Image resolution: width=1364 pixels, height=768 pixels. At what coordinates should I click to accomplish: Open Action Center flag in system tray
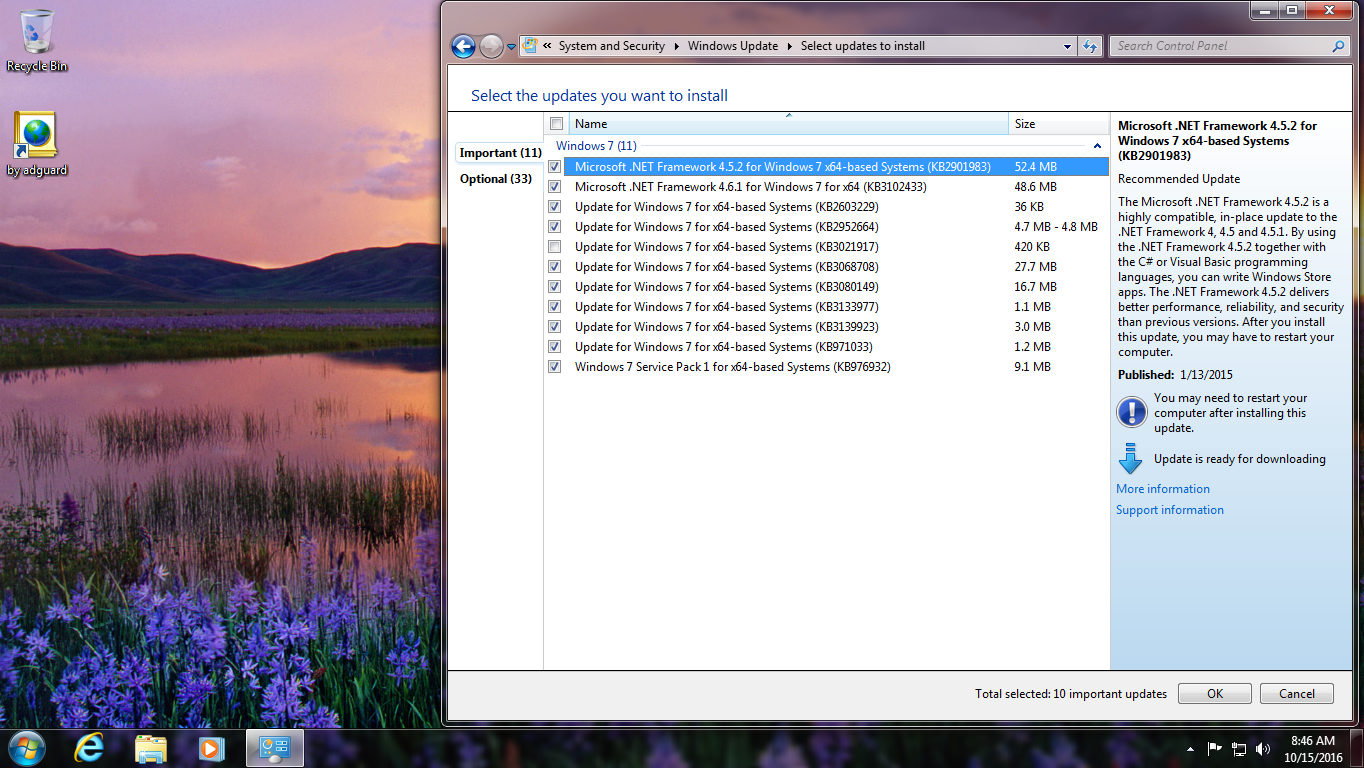pos(1215,748)
